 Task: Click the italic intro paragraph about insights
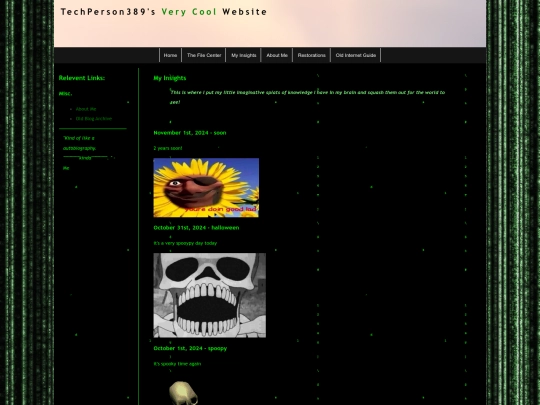point(308,97)
